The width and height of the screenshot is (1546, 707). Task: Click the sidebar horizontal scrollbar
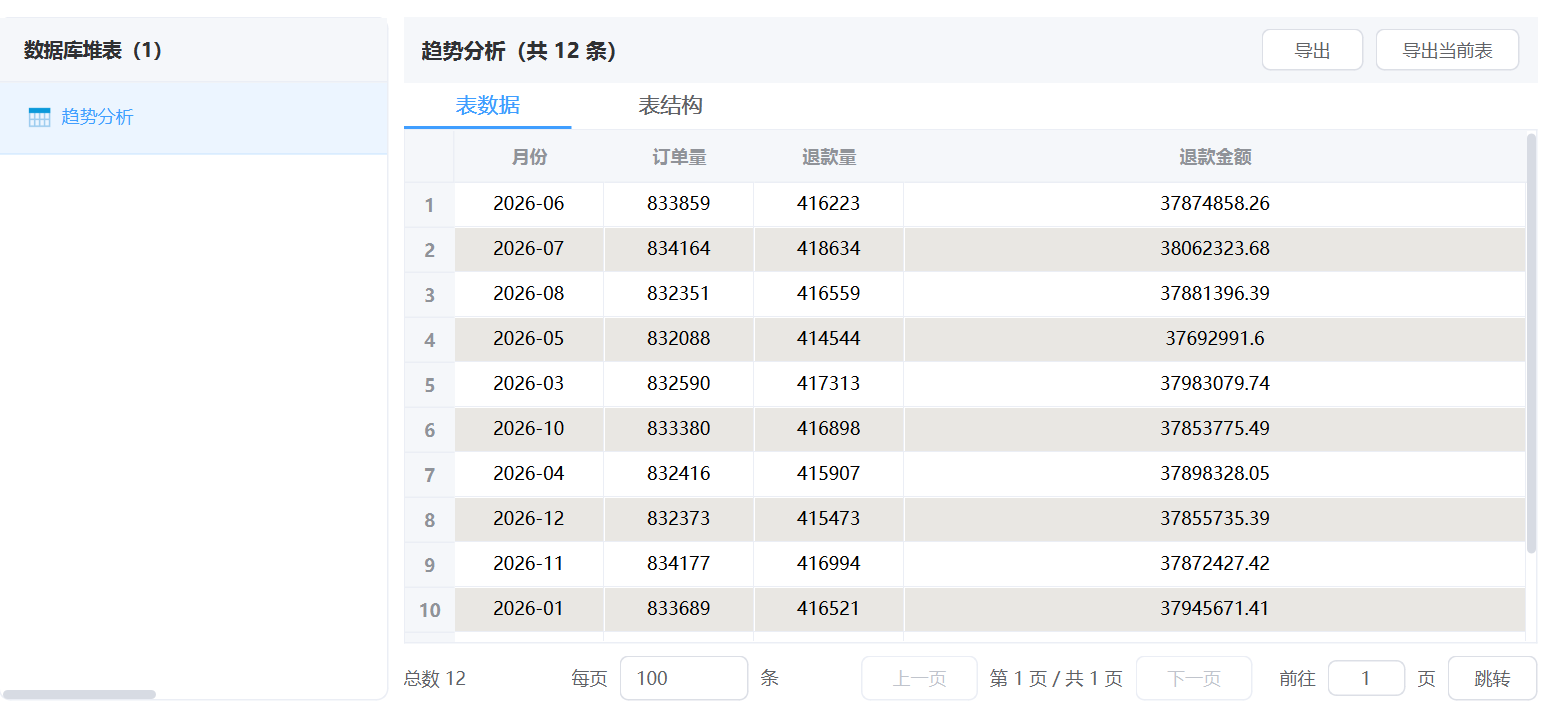(x=79, y=694)
